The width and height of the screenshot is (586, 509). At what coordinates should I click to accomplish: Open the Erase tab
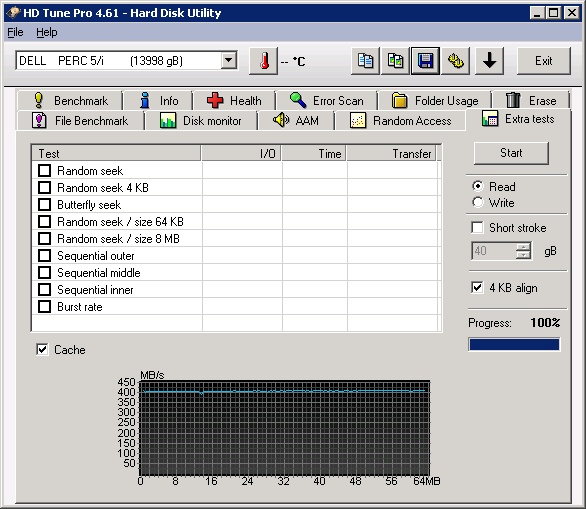[x=531, y=101]
